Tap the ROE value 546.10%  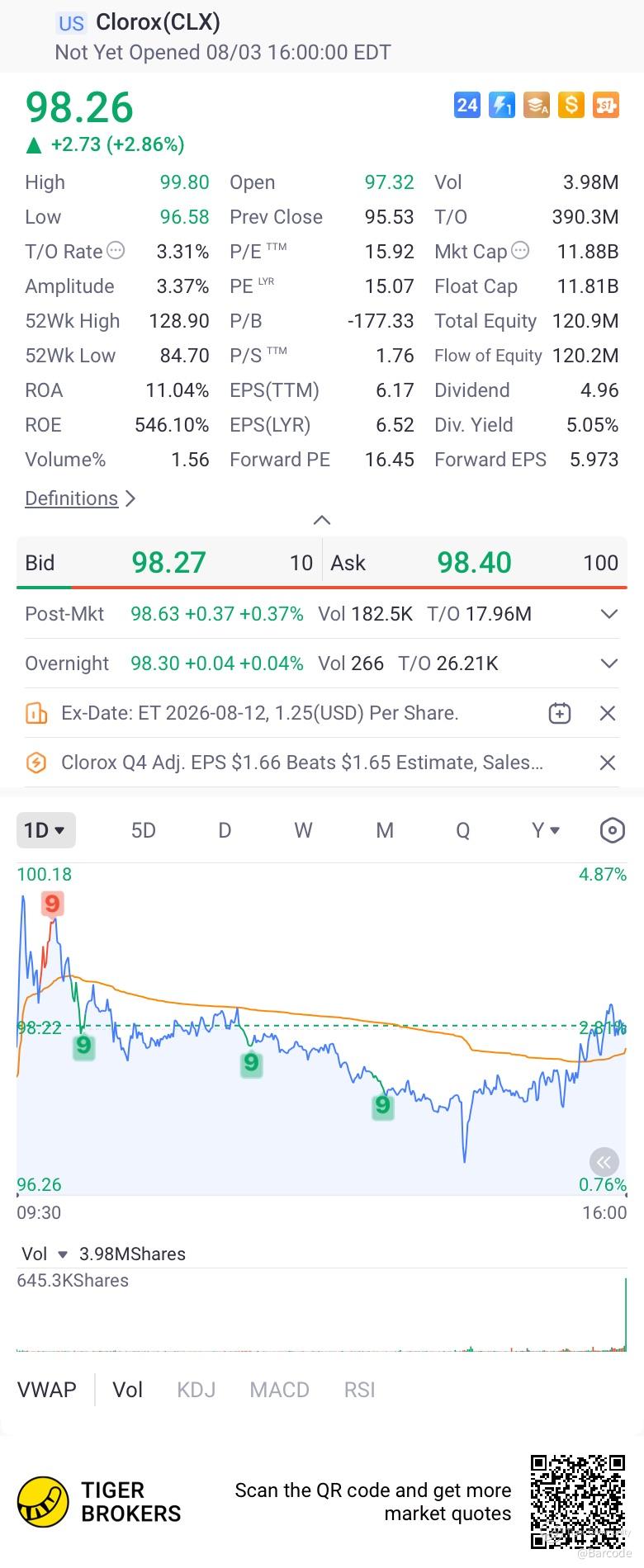172,425
